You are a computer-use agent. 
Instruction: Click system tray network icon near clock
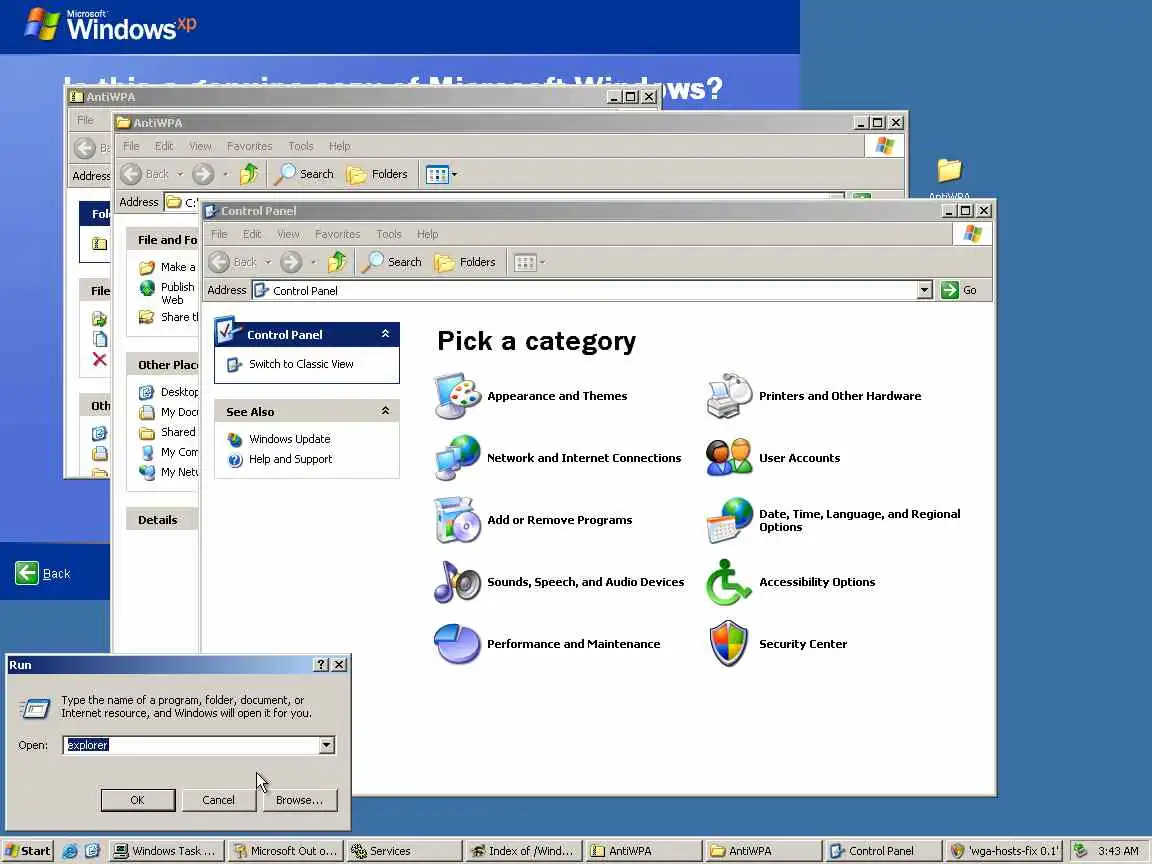tap(1080, 851)
